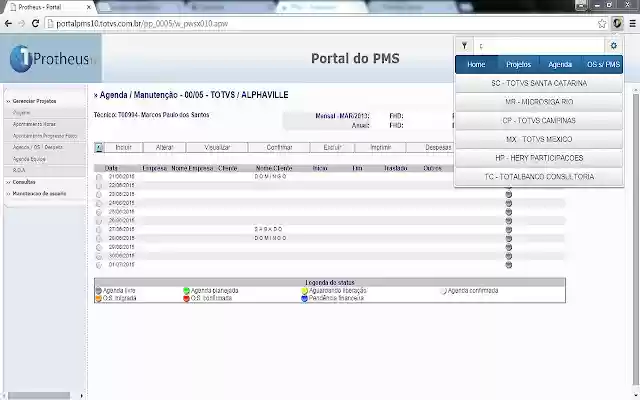
Task: Select the radio button for 23/06/2015
Action: coord(99,195)
